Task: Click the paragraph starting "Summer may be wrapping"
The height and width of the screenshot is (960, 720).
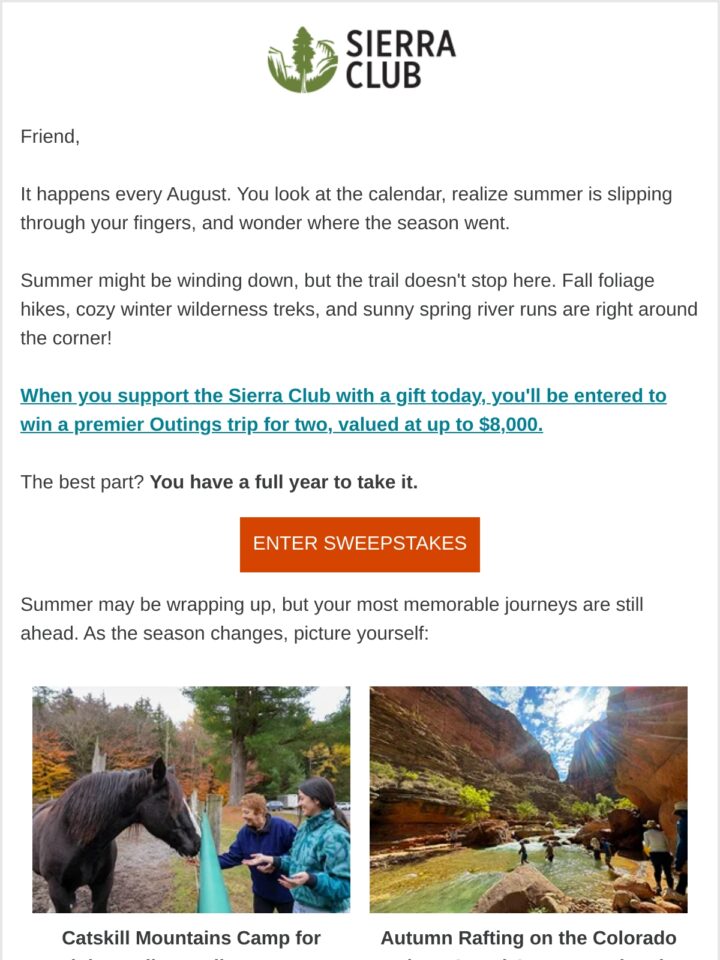Action: [332, 618]
